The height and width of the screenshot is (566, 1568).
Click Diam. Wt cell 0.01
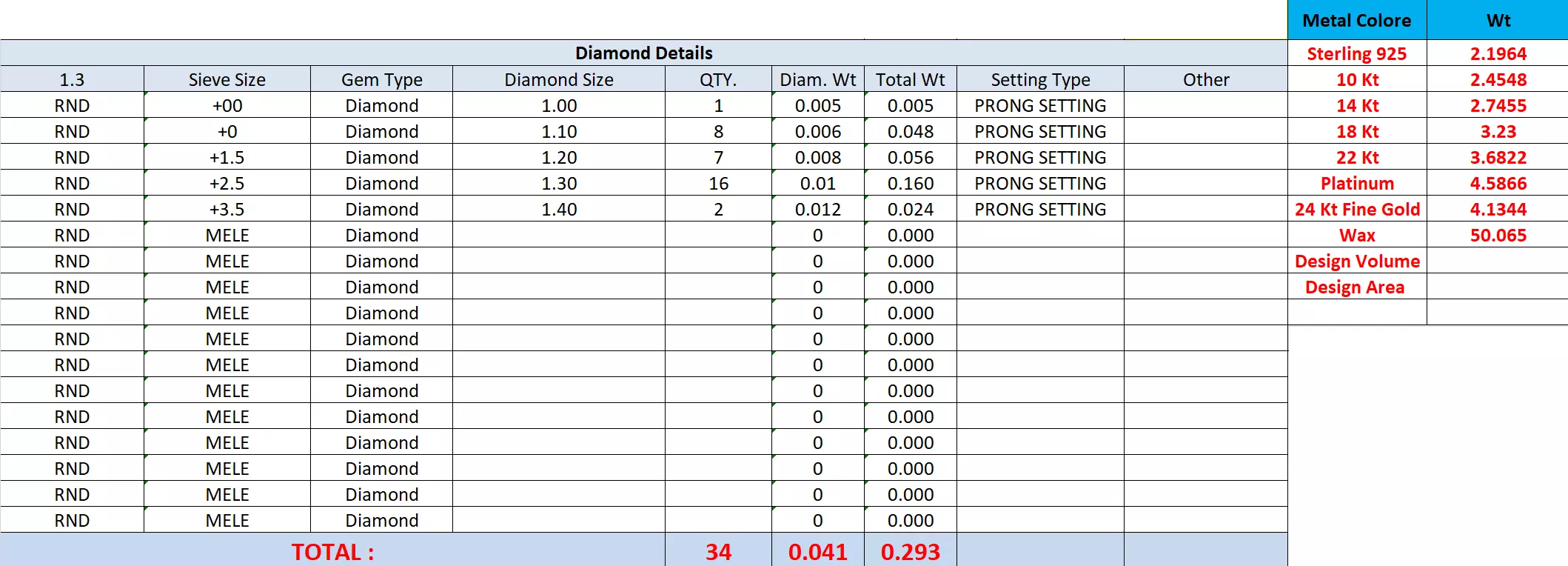(x=818, y=183)
